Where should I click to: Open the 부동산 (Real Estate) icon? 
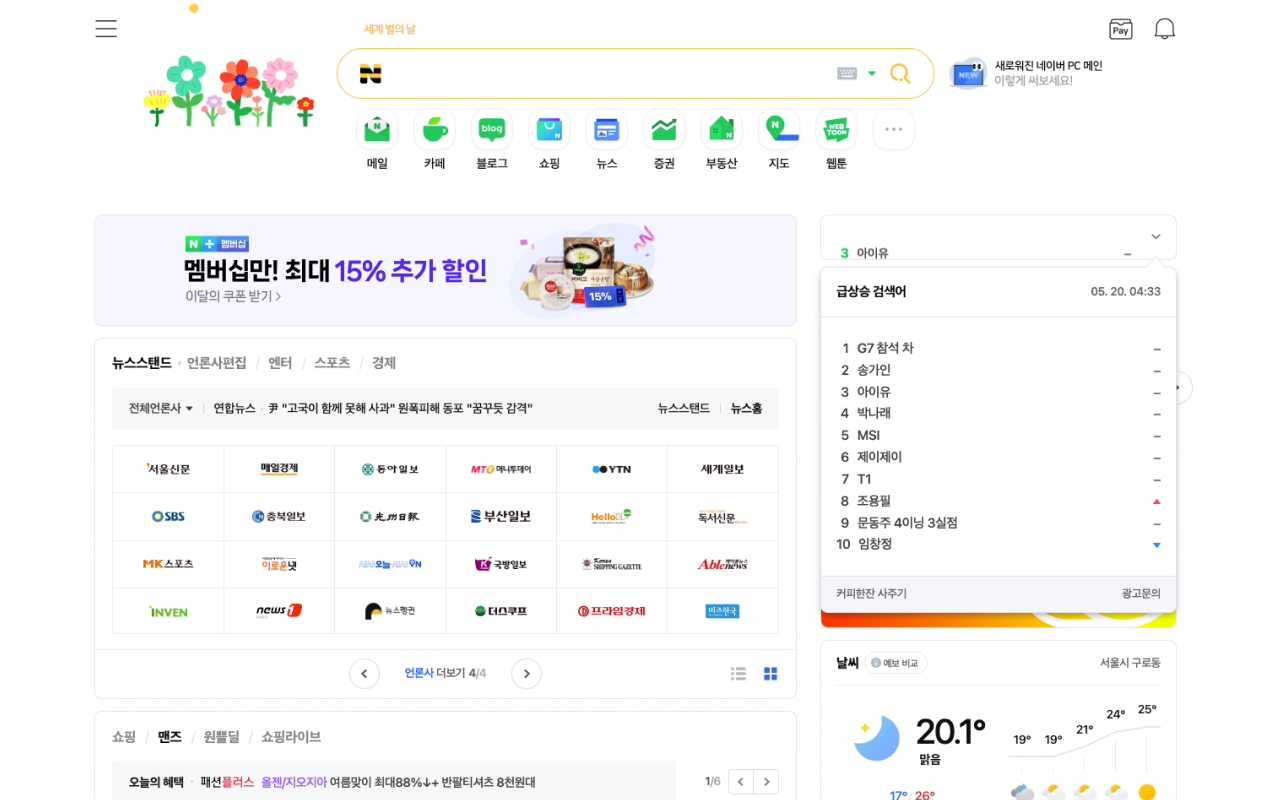point(720,130)
